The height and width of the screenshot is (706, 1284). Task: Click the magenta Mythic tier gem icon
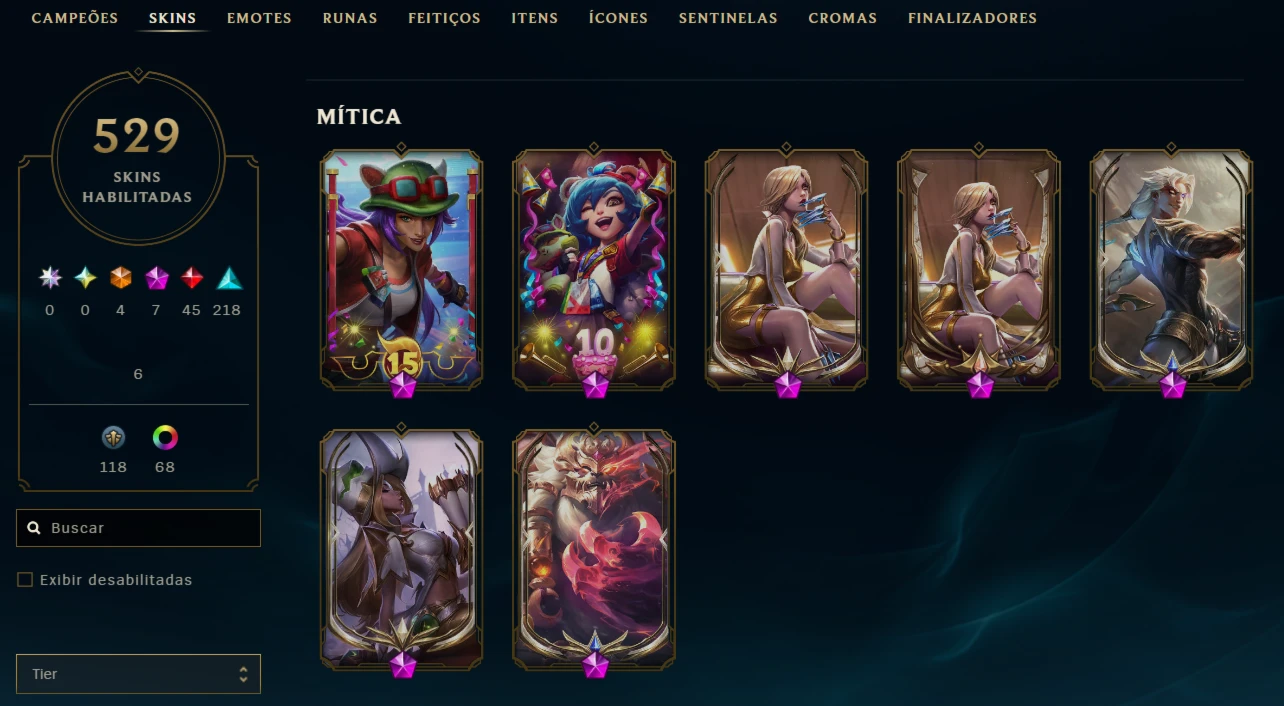click(157, 278)
